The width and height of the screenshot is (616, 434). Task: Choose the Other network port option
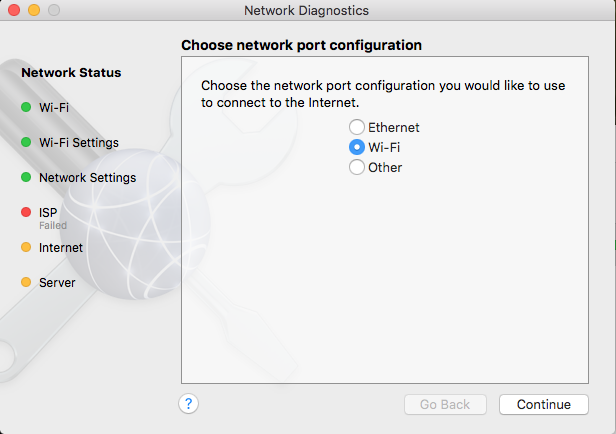357,167
